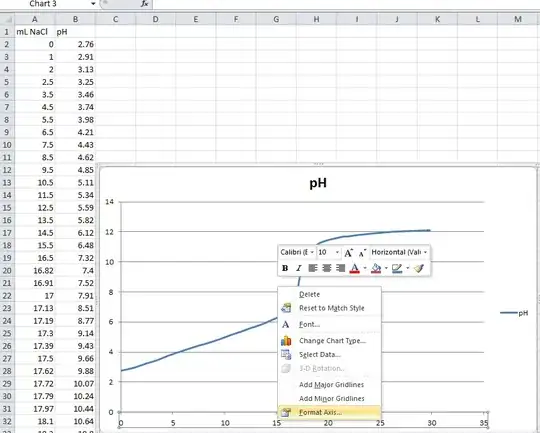Screen dimensions: 540x433
Task: Click the format painter brush icon
Action: 419,268
